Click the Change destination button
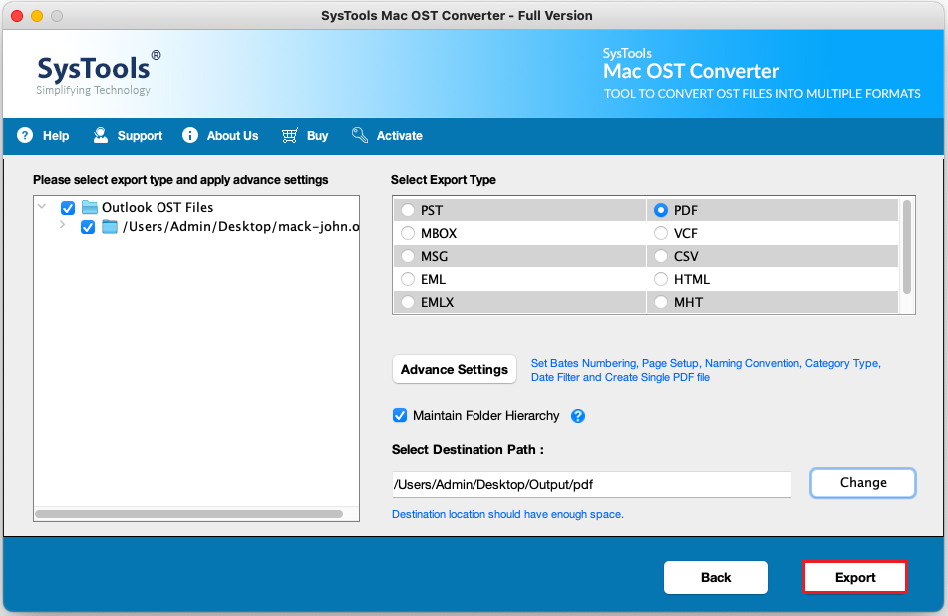The height and width of the screenshot is (616, 948). click(863, 483)
